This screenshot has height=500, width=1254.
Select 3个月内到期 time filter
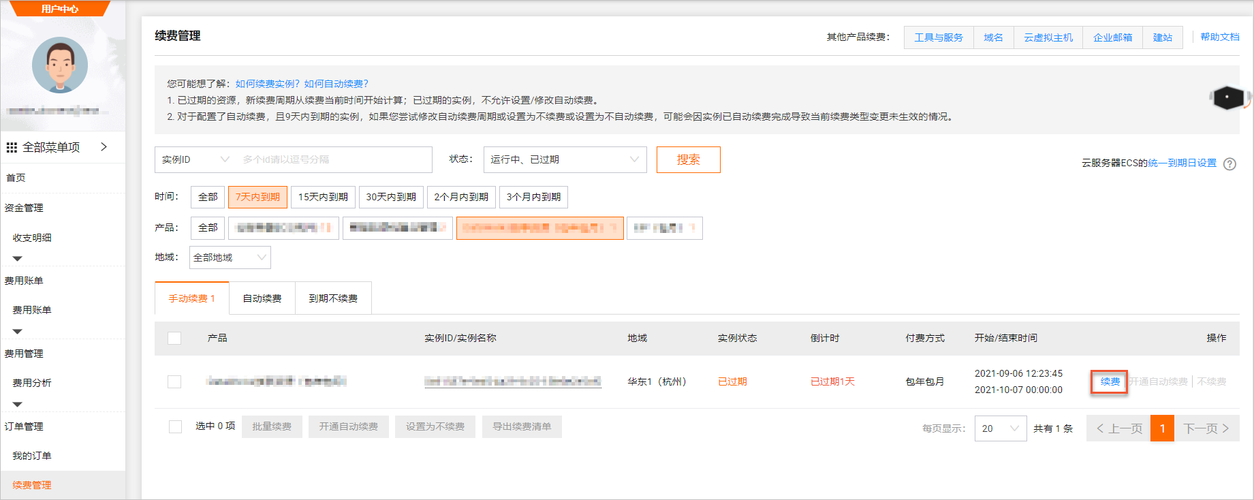[533, 197]
